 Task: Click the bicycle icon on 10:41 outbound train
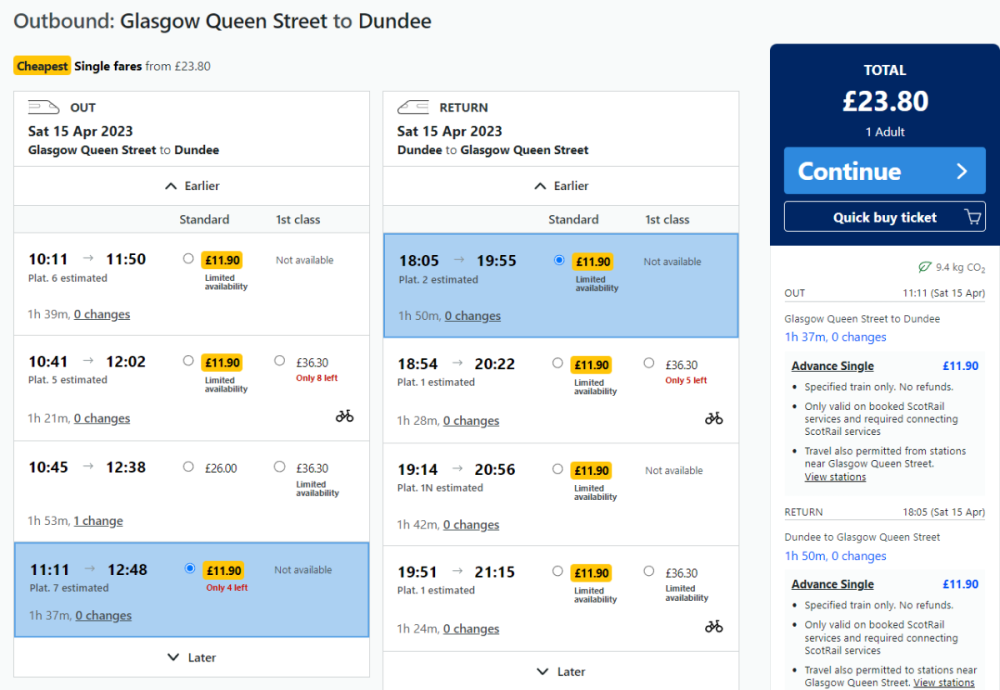[x=344, y=416]
